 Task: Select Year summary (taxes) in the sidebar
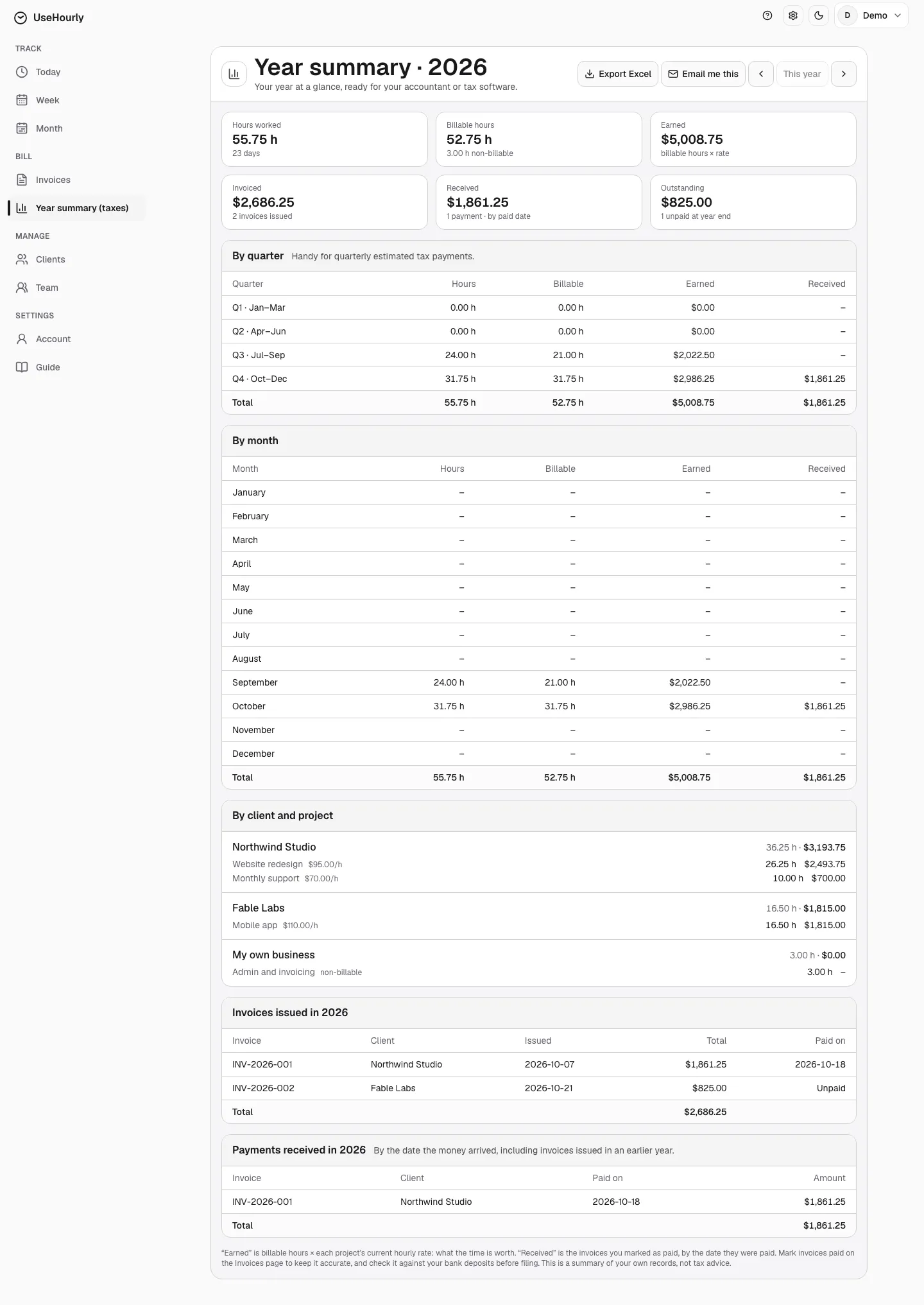pyautogui.click(x=77, y=208)
